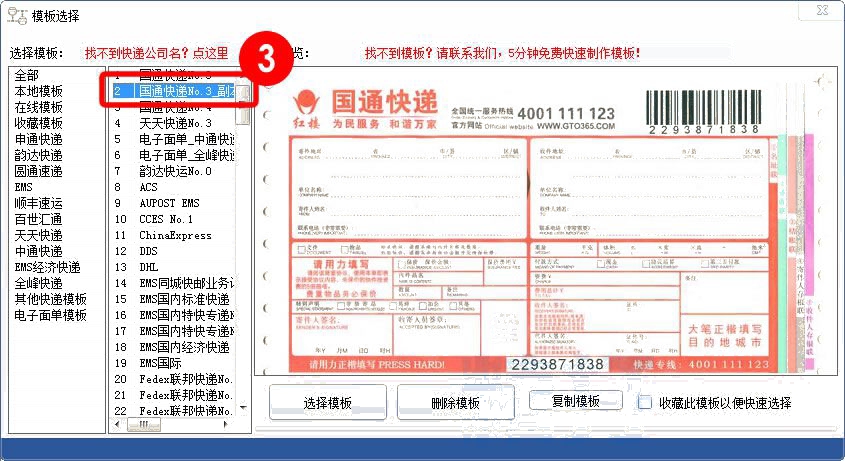Click the 复制模板 button
845x461 pixels.
click(575, 401)
